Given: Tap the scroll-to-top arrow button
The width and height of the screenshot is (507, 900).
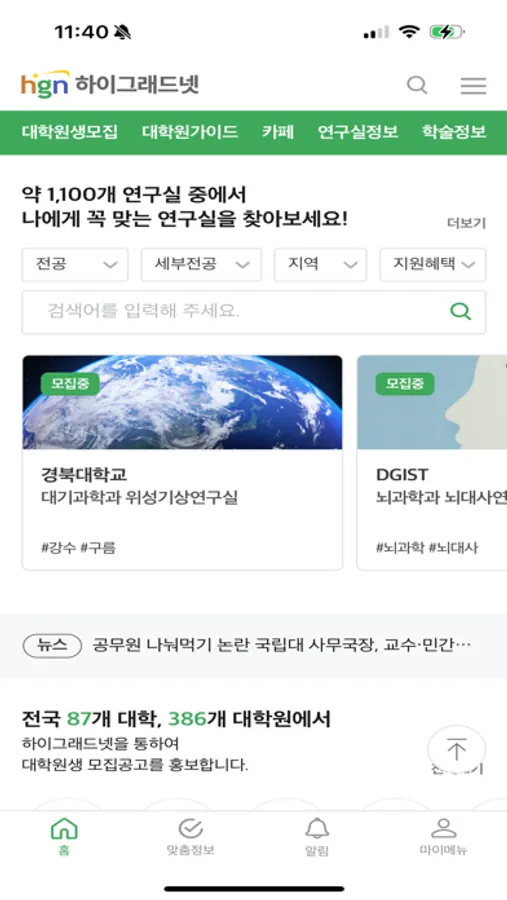Looking at the screenshot, I should point(456,750).
